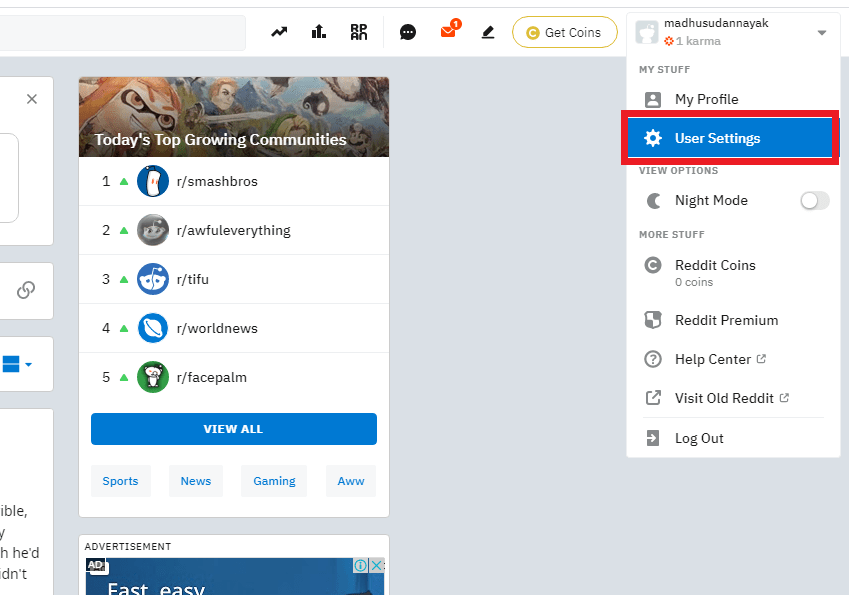Select the Gaming category button

click(274, 481)
